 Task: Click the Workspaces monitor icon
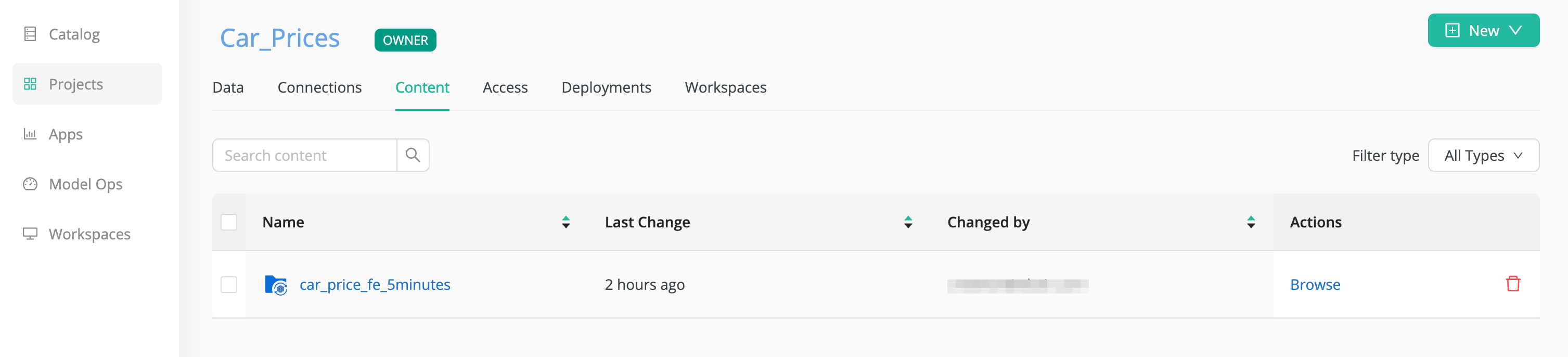click(x=30, y=234)
